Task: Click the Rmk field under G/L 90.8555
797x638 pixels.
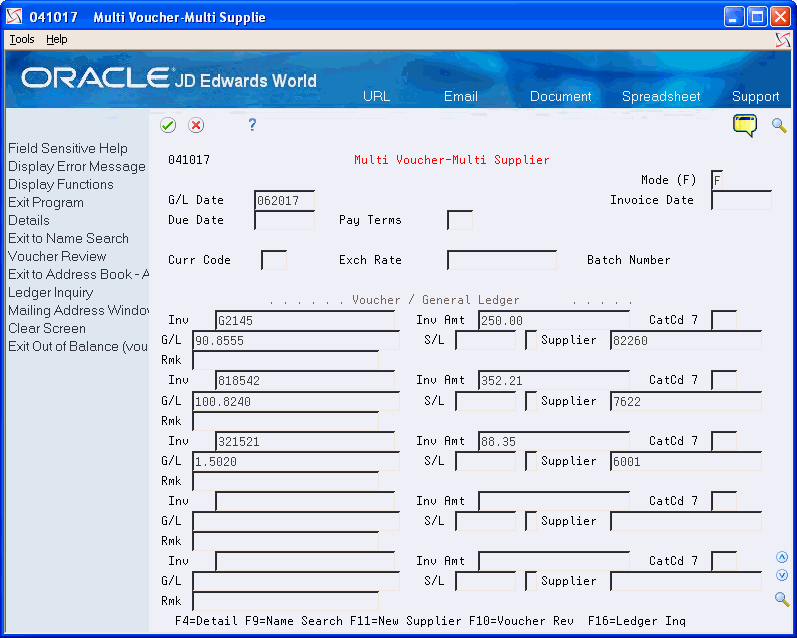Action: pyautogui.click(x=286, y=360)
